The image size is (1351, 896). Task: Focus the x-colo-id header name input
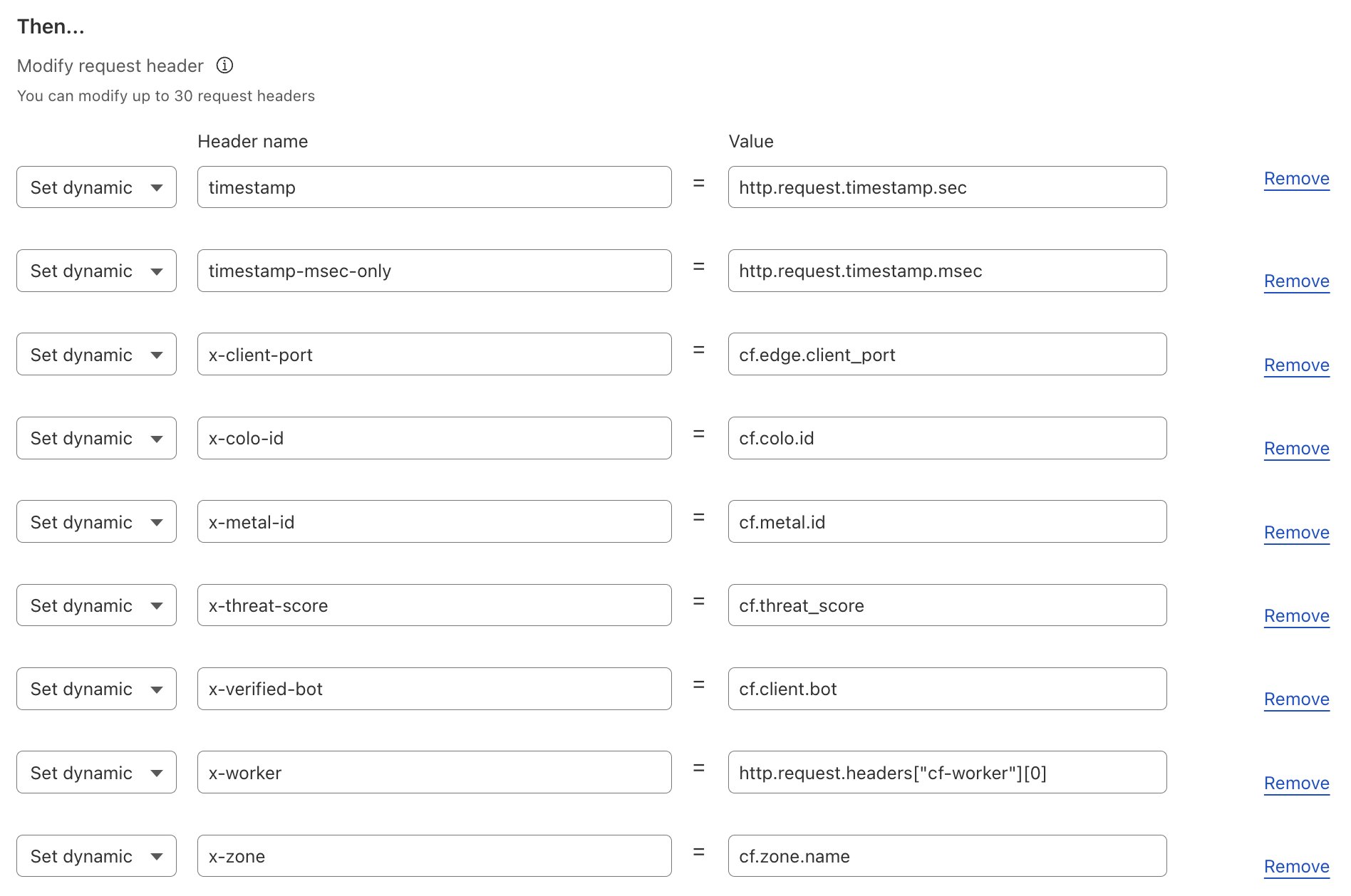(x=434, y=438)
